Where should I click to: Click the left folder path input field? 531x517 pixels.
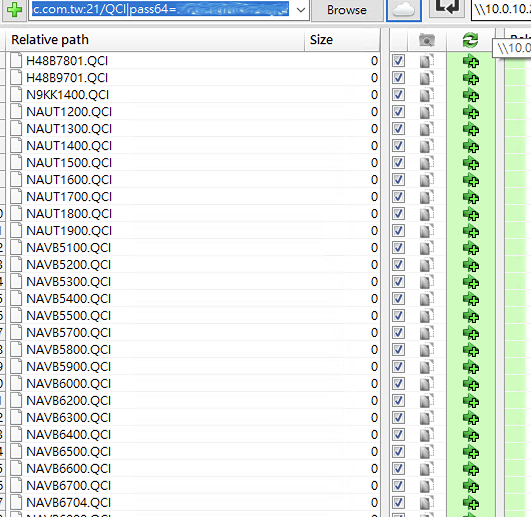161,10
